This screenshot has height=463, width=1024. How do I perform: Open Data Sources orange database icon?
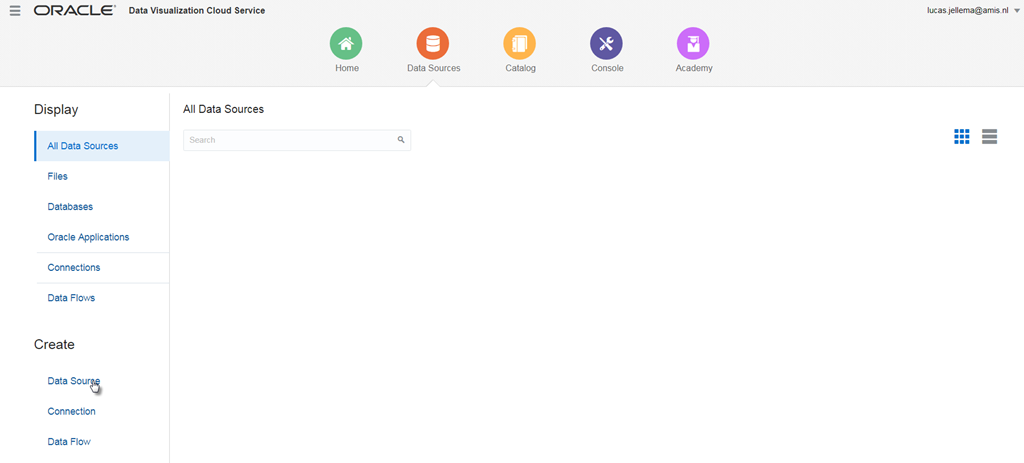point(433,44)
